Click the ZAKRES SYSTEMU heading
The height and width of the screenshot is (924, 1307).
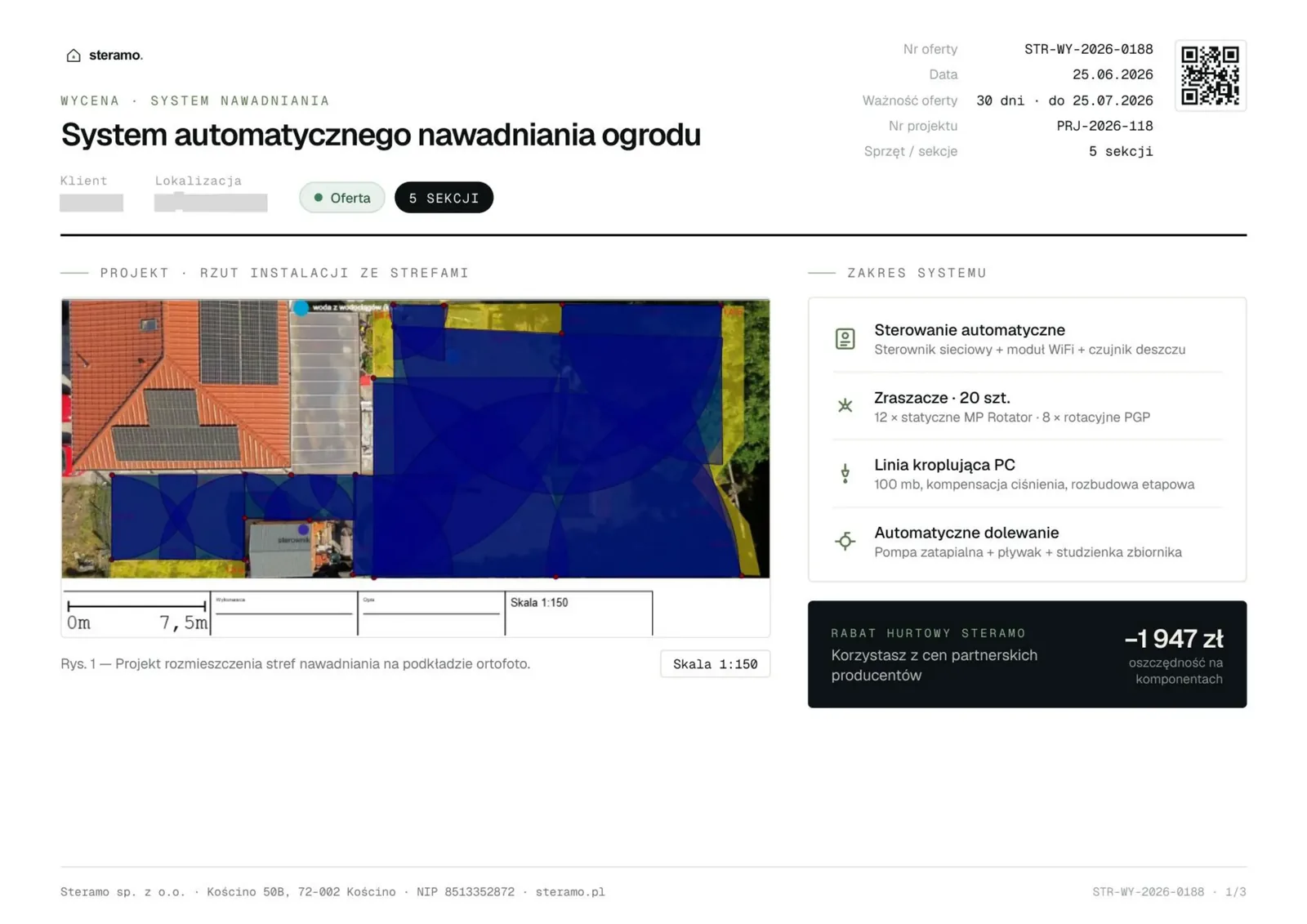[917, 273]
